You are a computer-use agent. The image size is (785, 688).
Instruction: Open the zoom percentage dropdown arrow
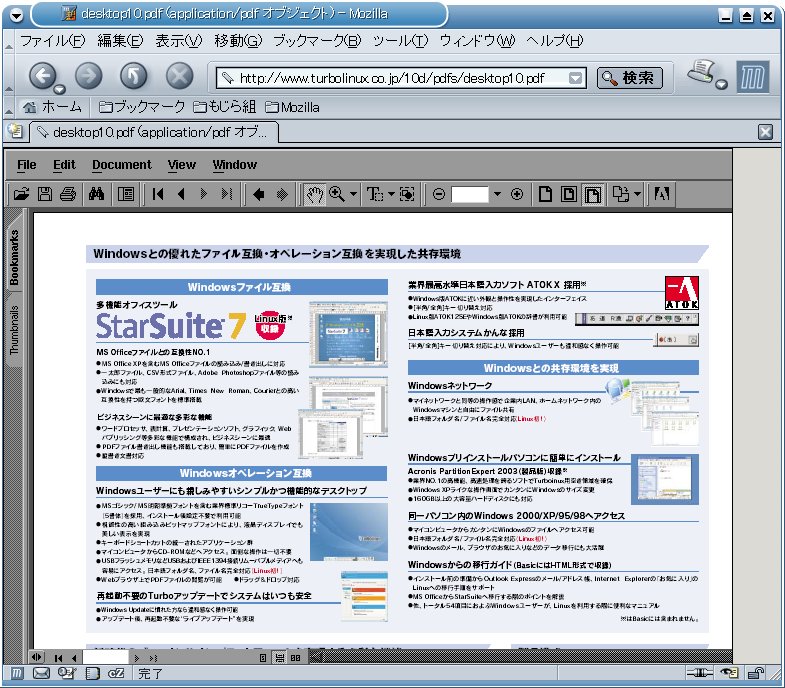click(497, 194)
